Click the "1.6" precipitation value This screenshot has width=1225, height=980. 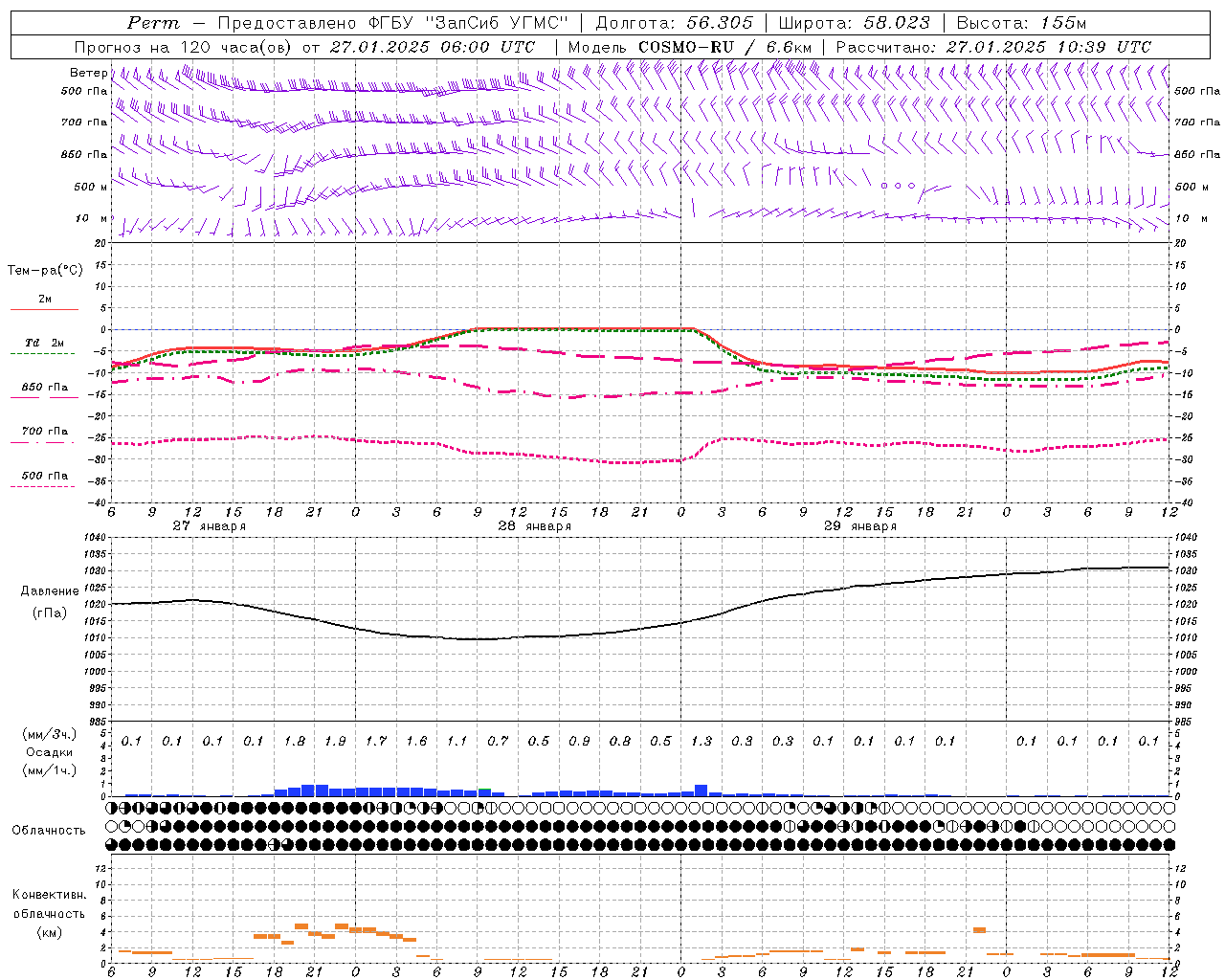point(416,741)
